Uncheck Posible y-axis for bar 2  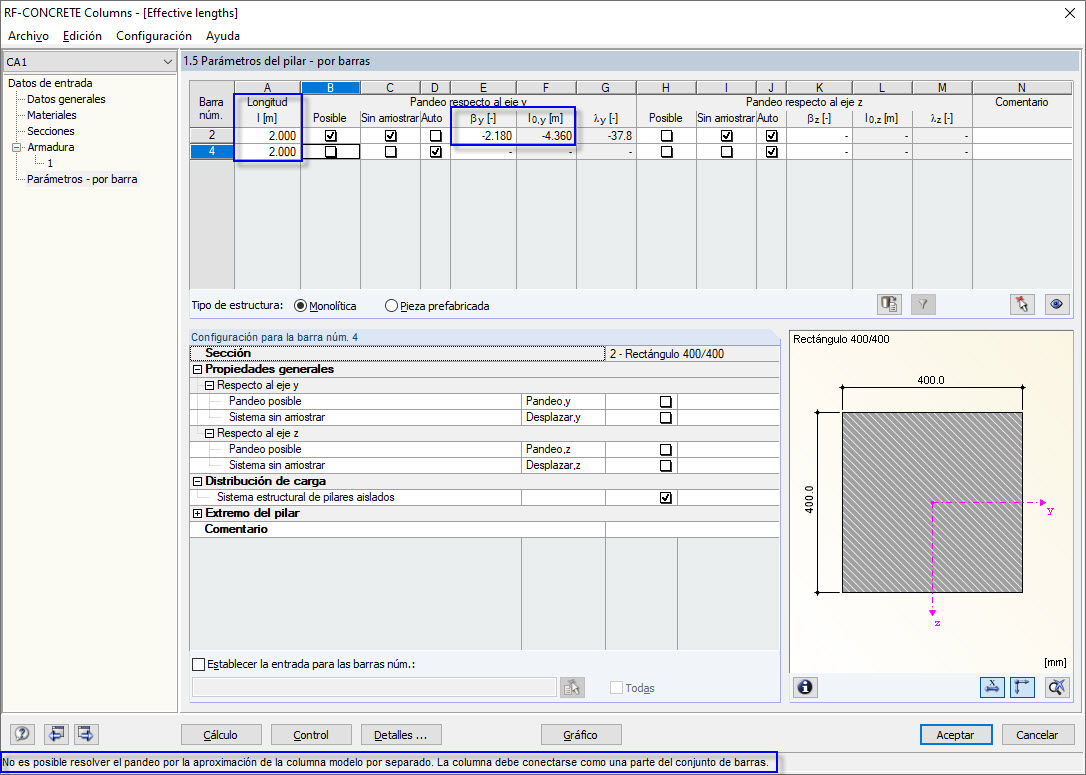click(x=330, y=136)
